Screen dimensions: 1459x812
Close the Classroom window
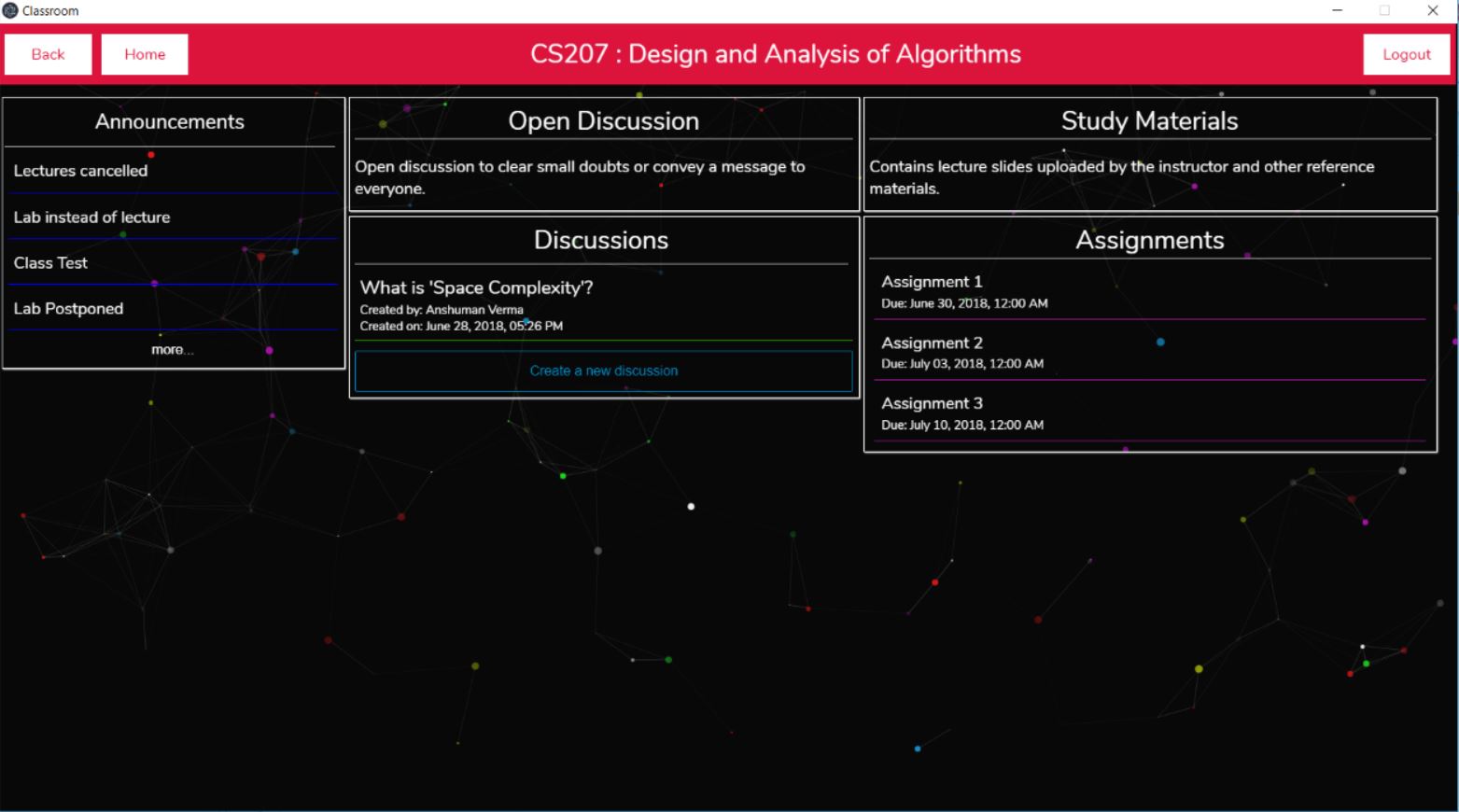(x=1433, y=10)
